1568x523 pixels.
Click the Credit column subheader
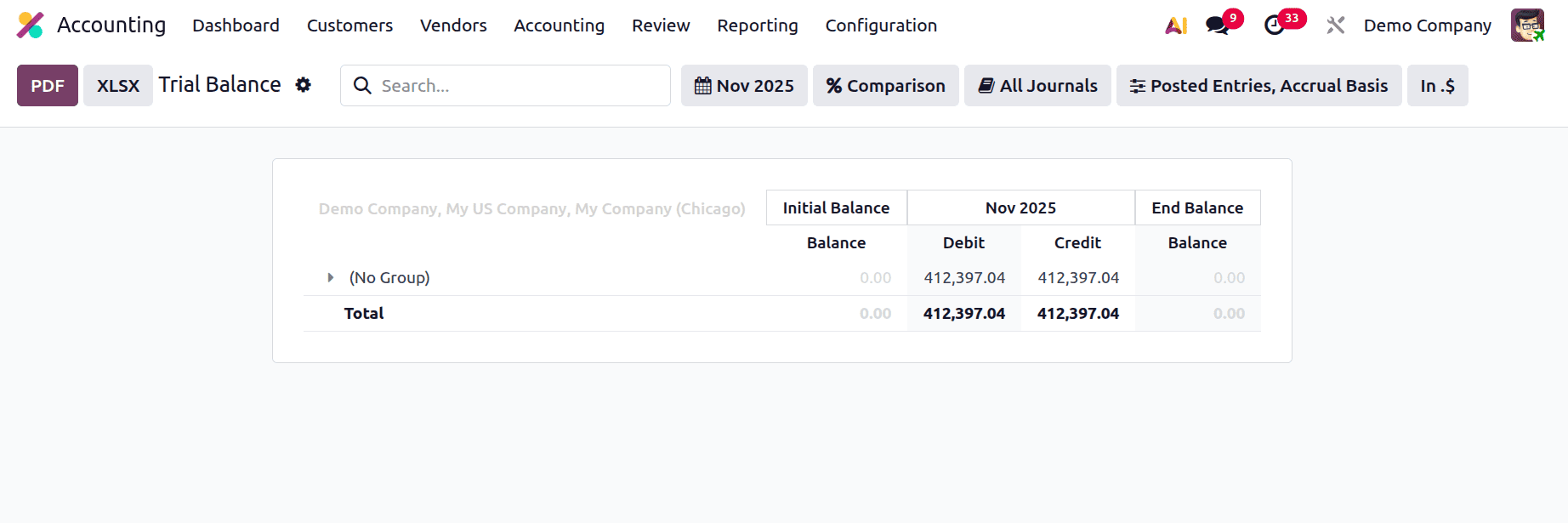(1077, 242)
